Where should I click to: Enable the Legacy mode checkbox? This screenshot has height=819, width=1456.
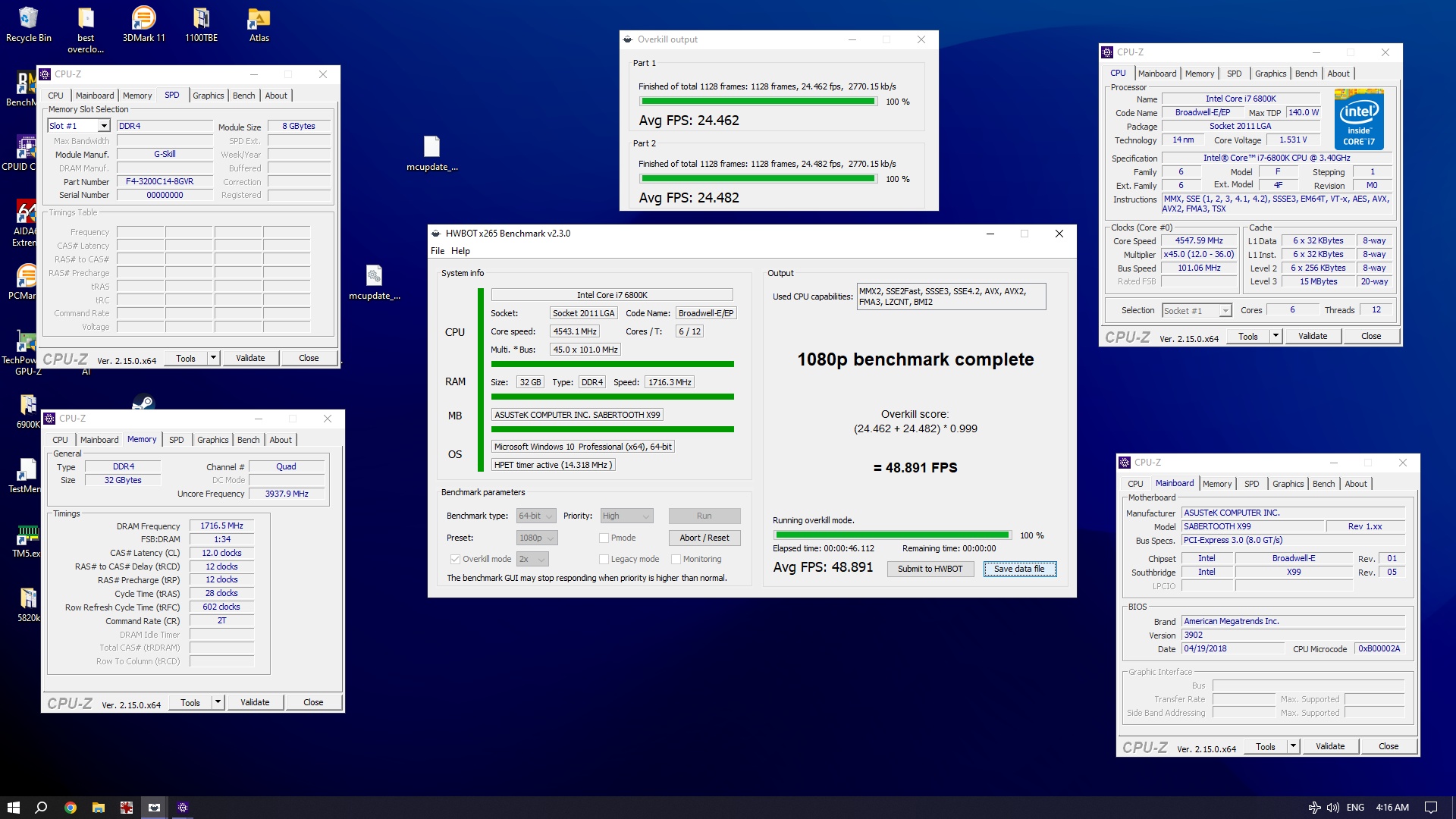[x=604, y=559]
